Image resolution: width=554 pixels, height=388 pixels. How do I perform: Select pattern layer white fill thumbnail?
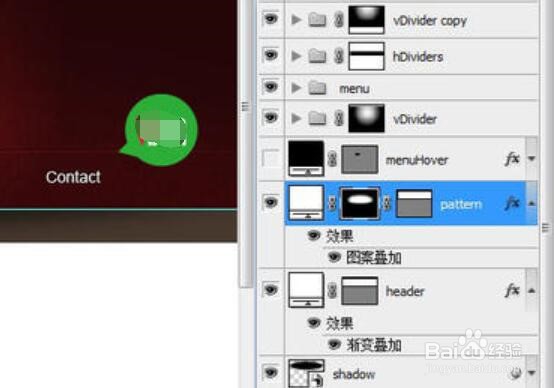[306, 203]
